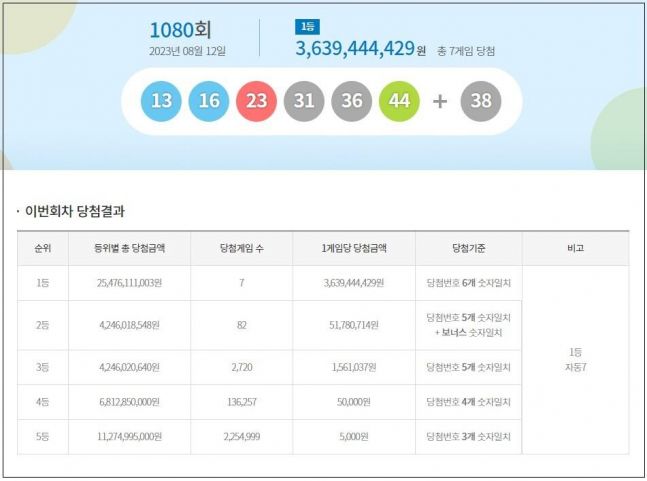Click the blue 1등 badge at top
The height and width of the screenshot is (481, 647).
(x=307, y=28)
